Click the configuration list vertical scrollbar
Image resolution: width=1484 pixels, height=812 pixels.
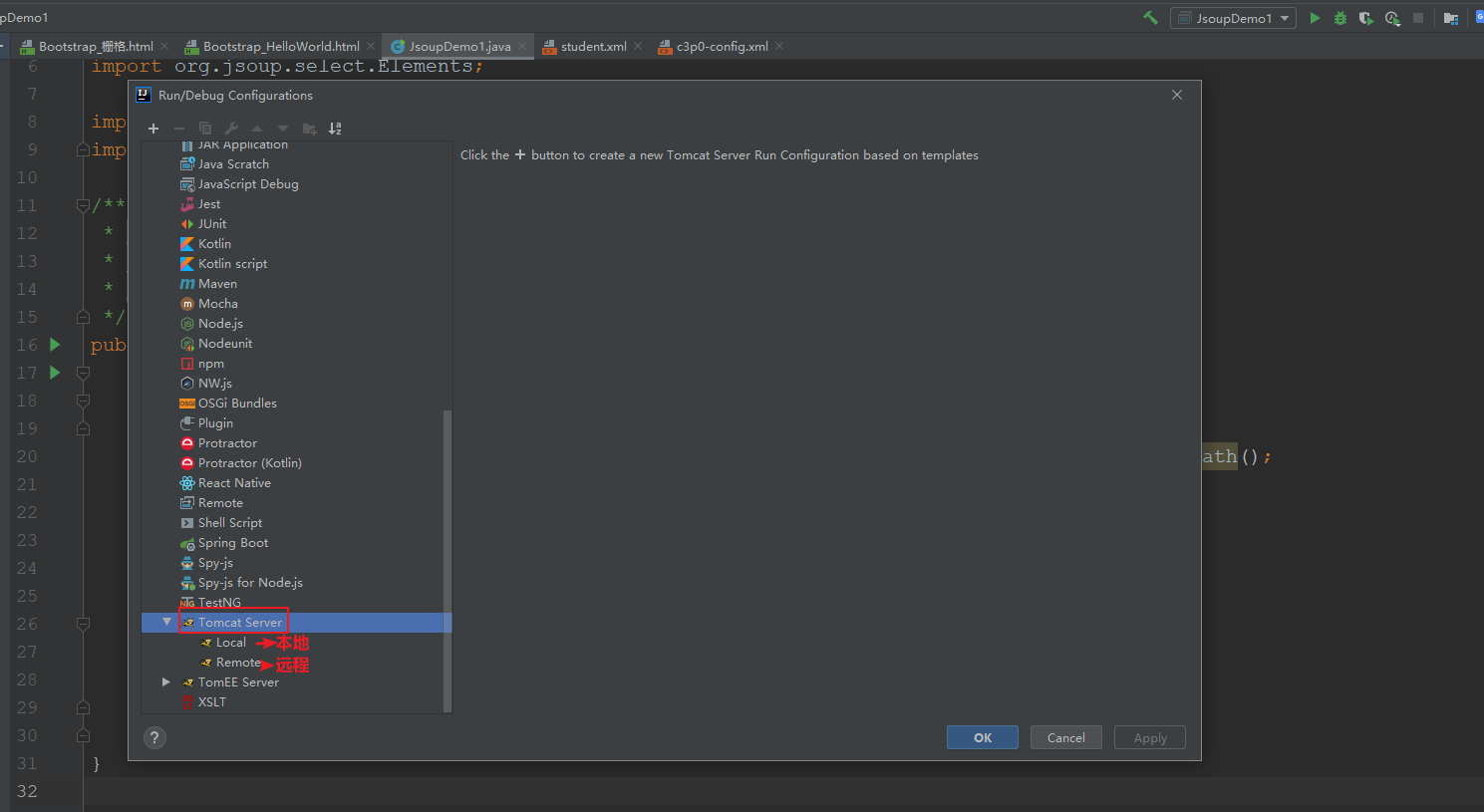click(x=447, y=558)
